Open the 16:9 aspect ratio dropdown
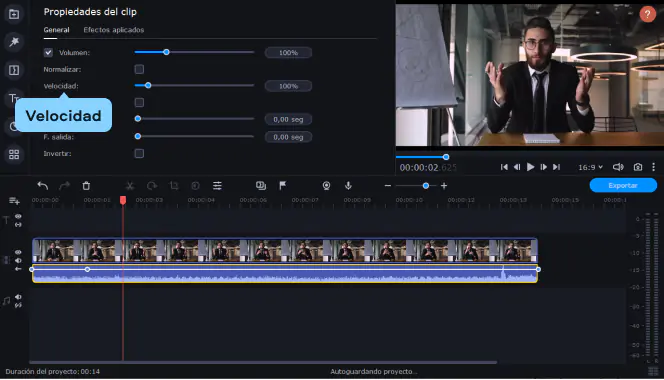Screen dimensions: 664x380 coord(590,167)
